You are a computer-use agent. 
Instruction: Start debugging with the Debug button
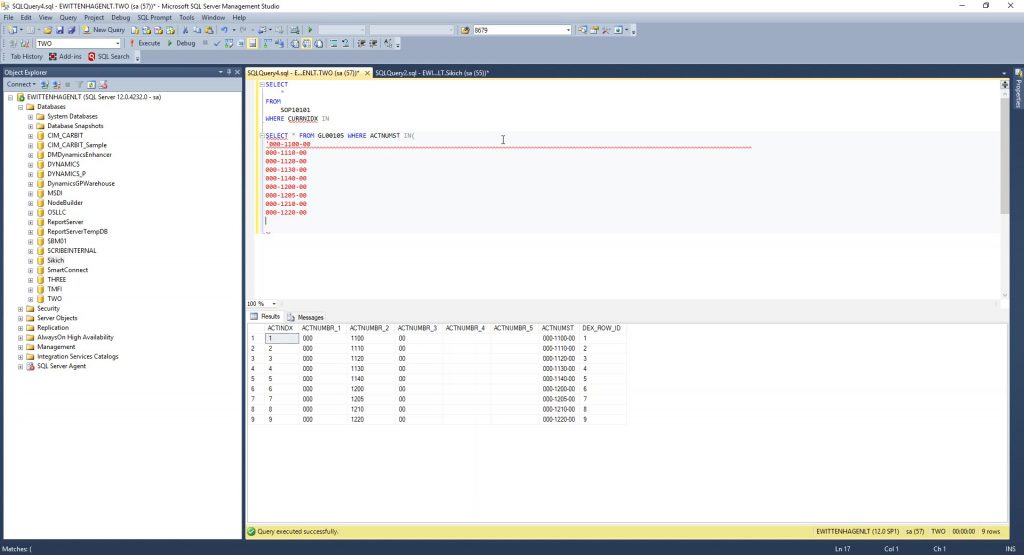(x=182, y=43)
